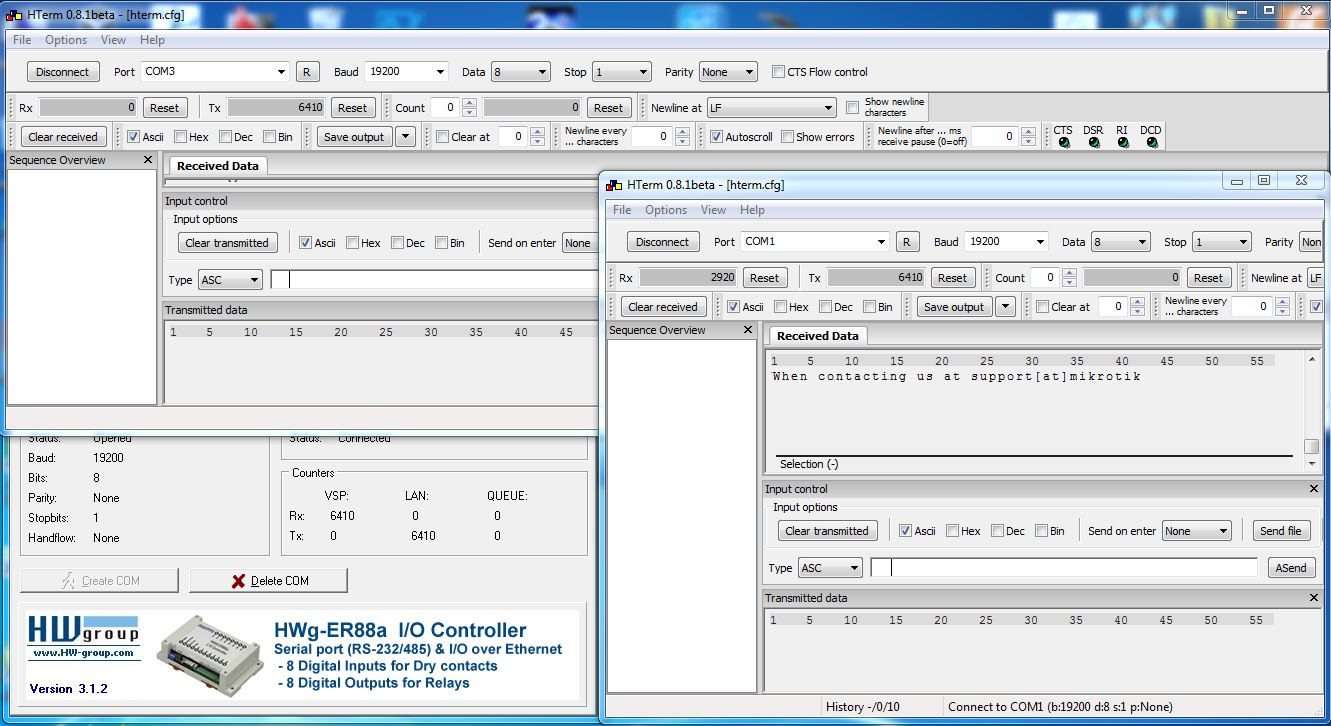Click the DCD status LED indicator
1331x726 pixels.
[1152, 143]
